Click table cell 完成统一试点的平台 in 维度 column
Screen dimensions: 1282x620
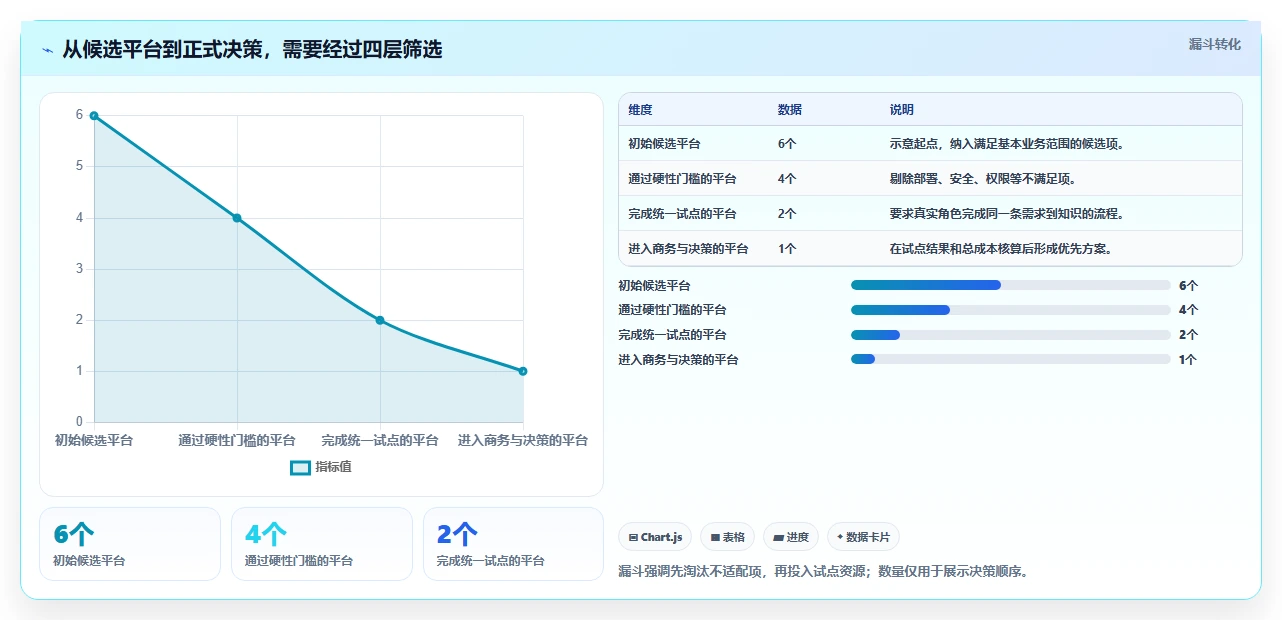click(x=682, y=214)
